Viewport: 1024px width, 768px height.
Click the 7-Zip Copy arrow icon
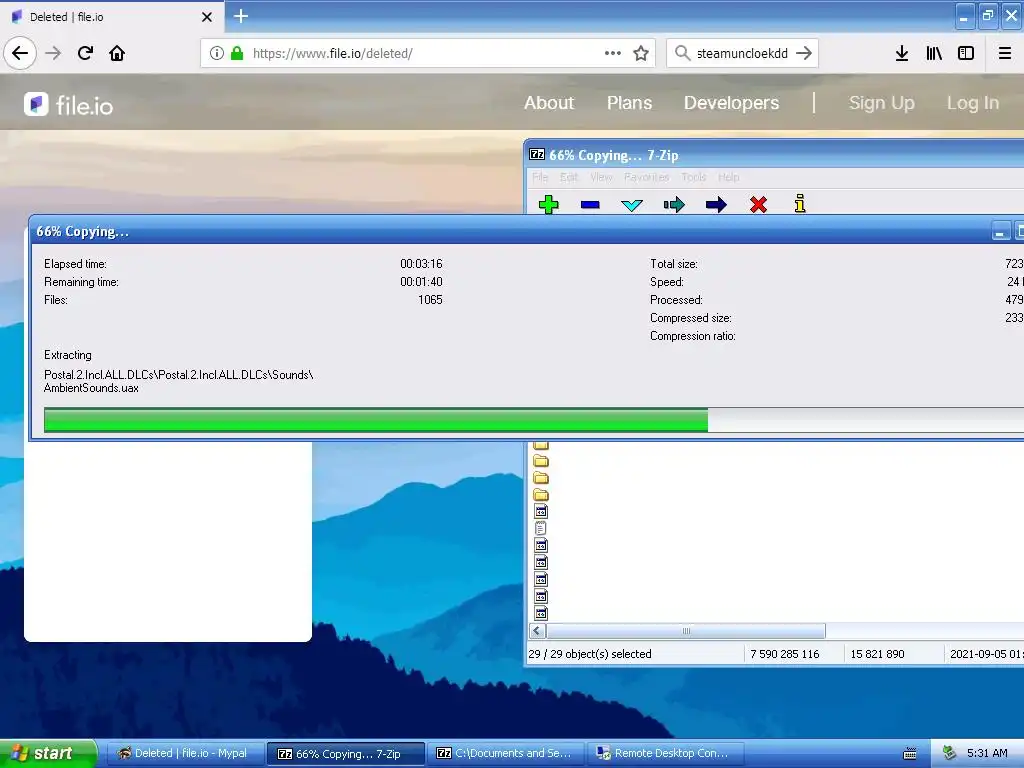(x=674, y=205)
